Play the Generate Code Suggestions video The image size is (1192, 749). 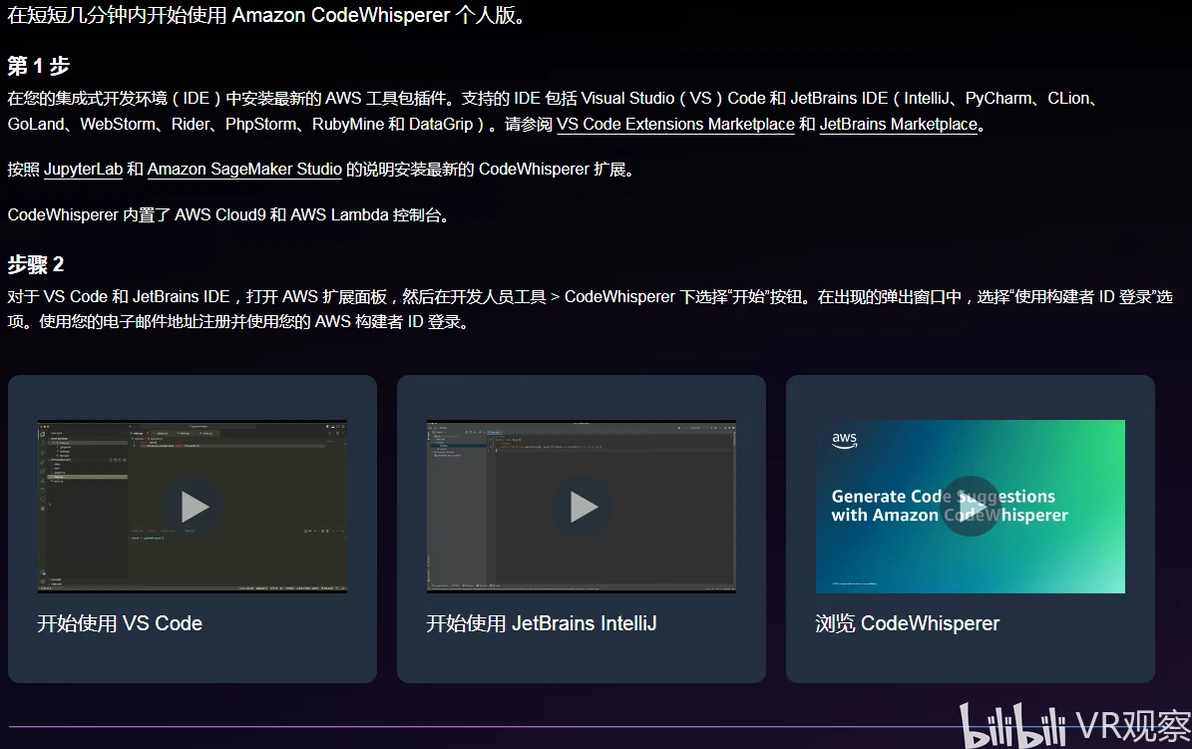point(971,506)
